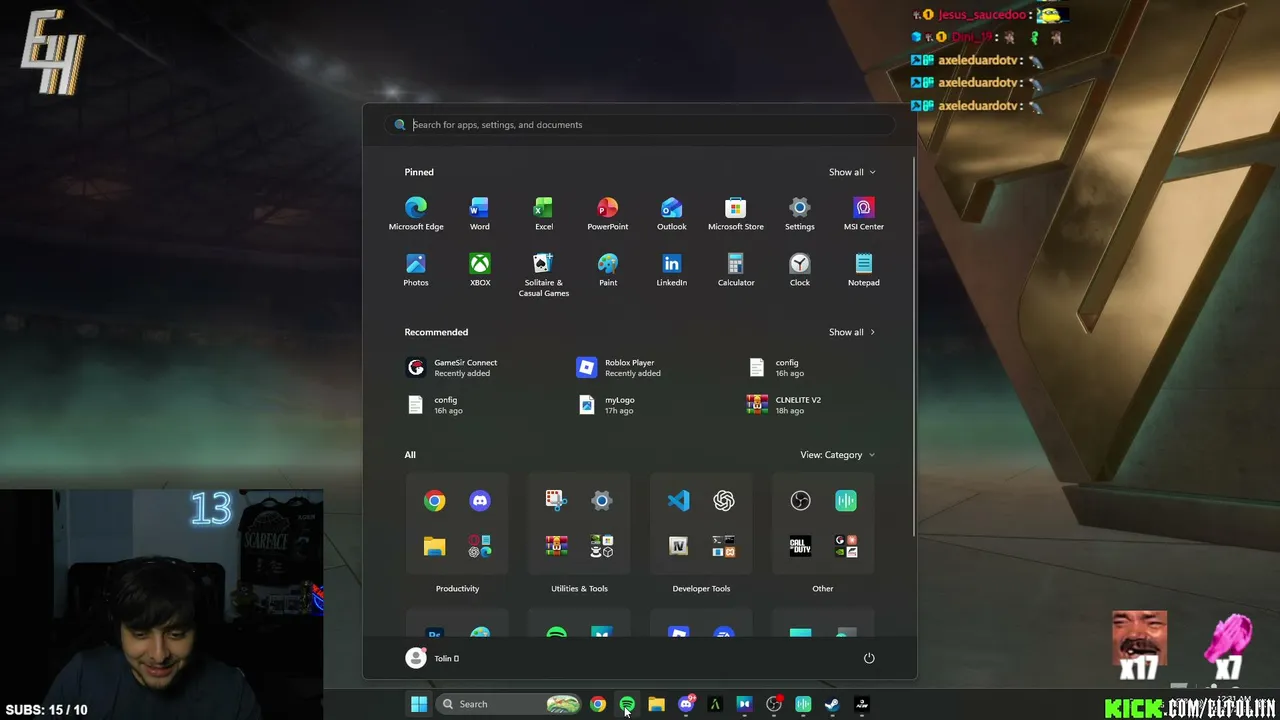Open the pinned LinkedIn app

coord(672,270)
